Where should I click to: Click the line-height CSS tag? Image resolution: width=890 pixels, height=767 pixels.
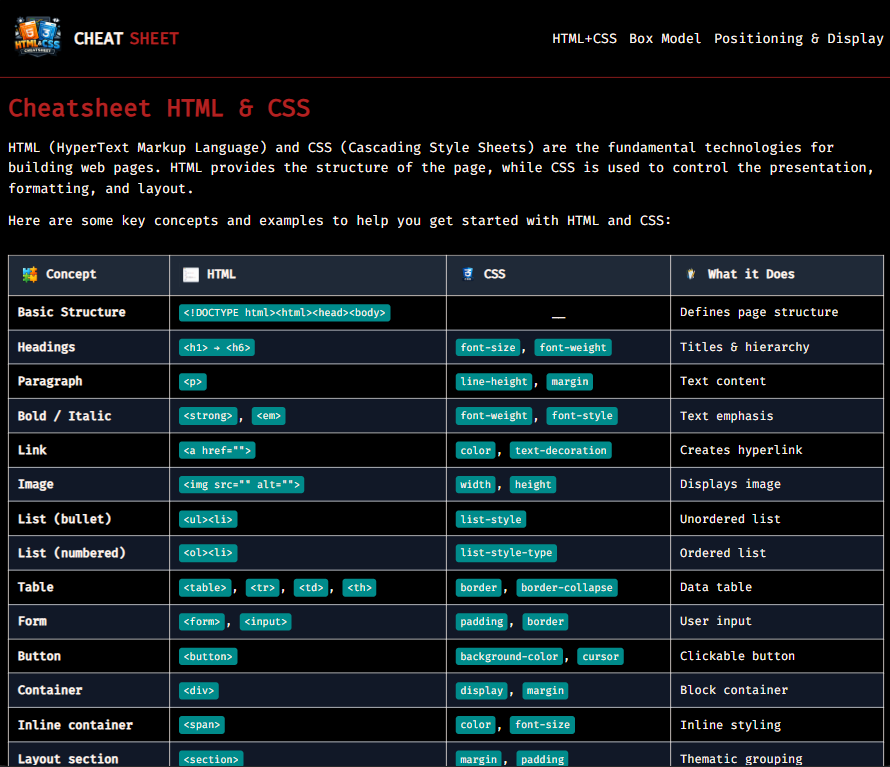tap(494, 382)
